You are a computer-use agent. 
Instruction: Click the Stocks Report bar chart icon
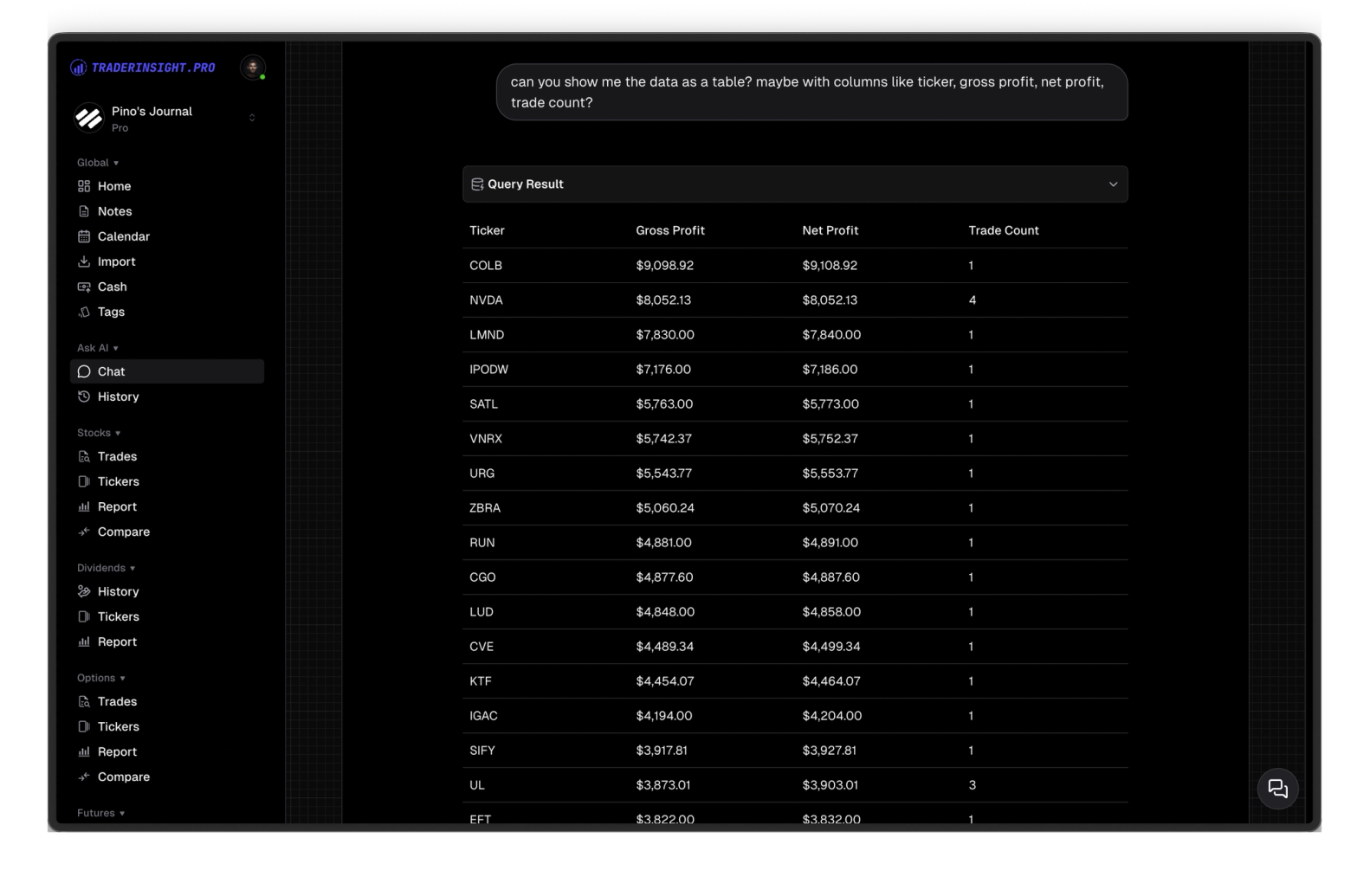tap(84, 506)
